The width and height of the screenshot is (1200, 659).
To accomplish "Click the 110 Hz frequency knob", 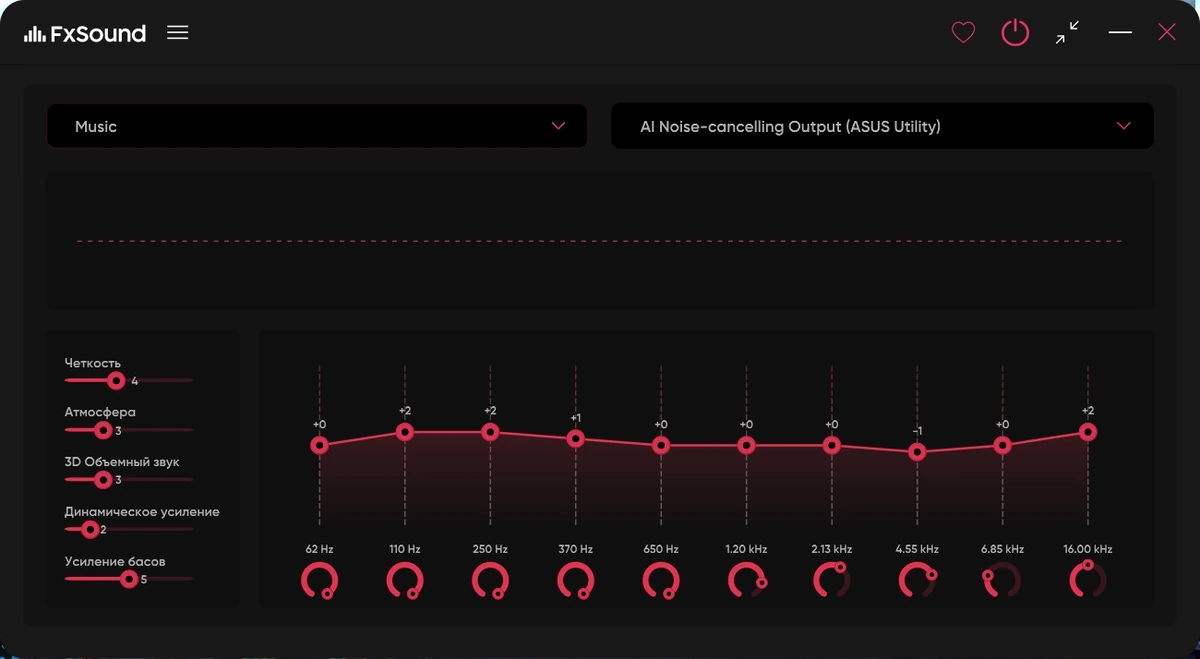I will pos(405,580).
